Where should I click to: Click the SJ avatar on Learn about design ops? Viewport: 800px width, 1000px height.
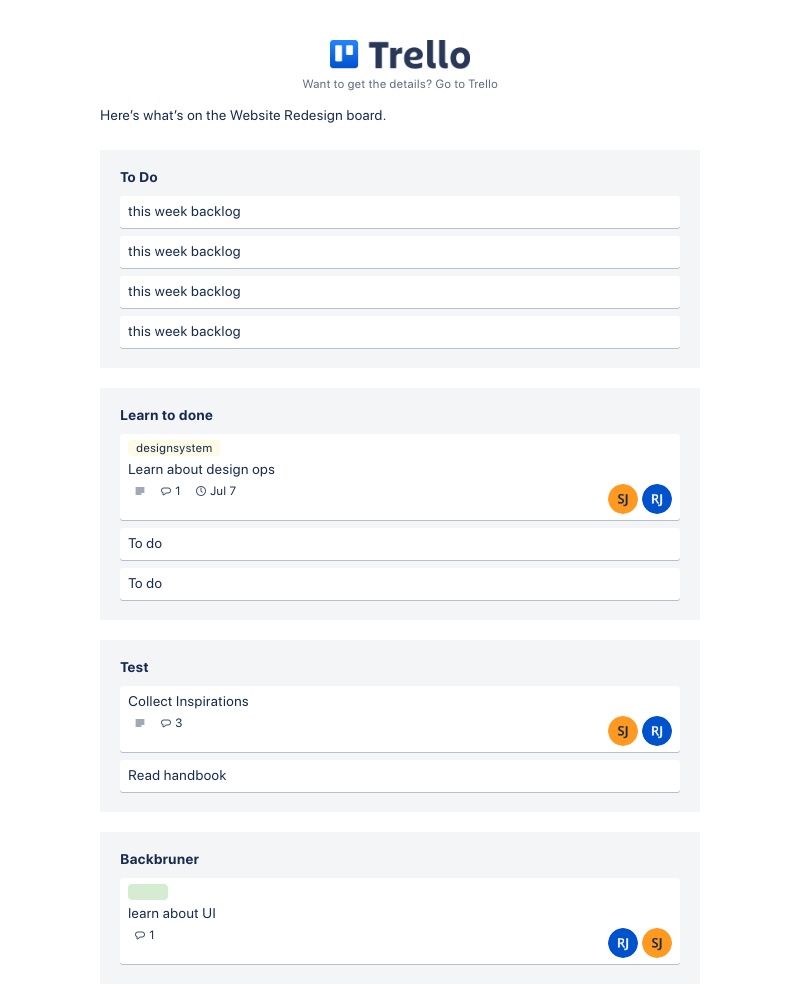click(x=623, y=498)
